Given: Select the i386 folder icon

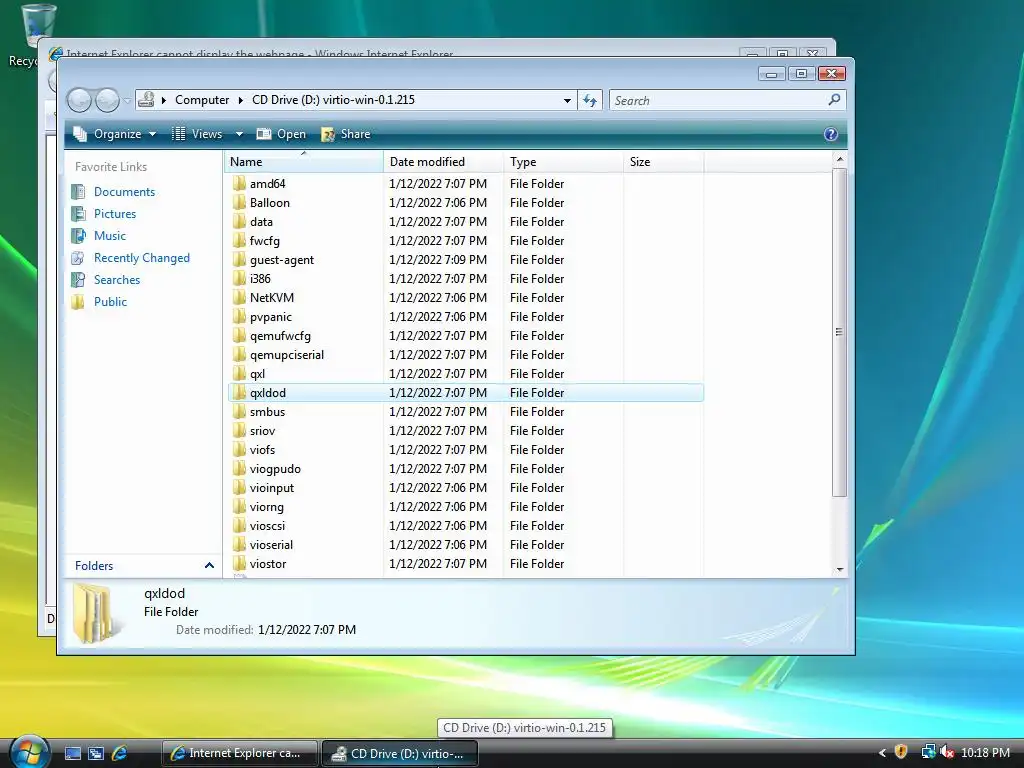Looking at the screenshot, I should pos(240,278).
